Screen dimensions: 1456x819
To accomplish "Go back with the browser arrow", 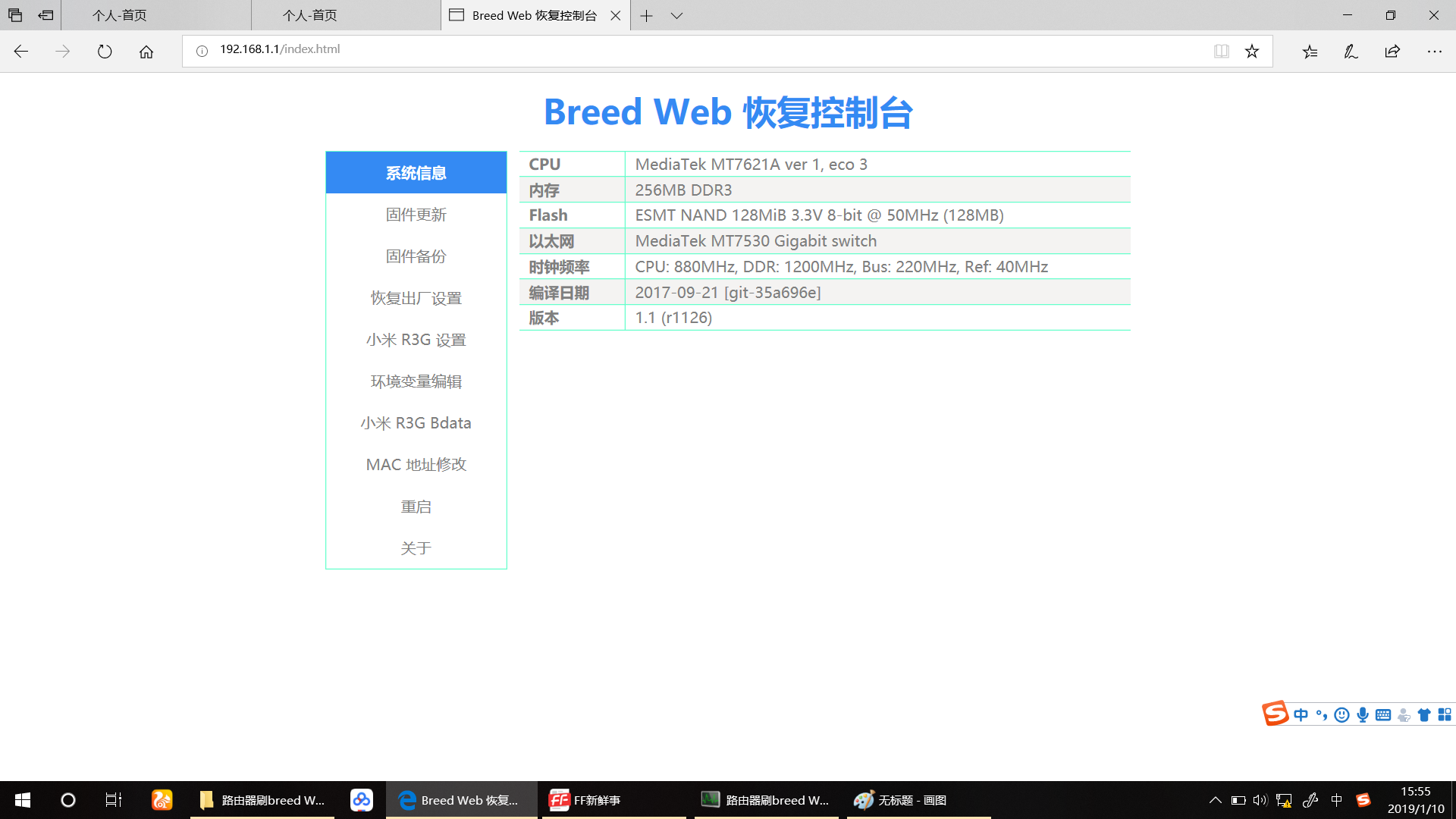I will pos(21,52).
